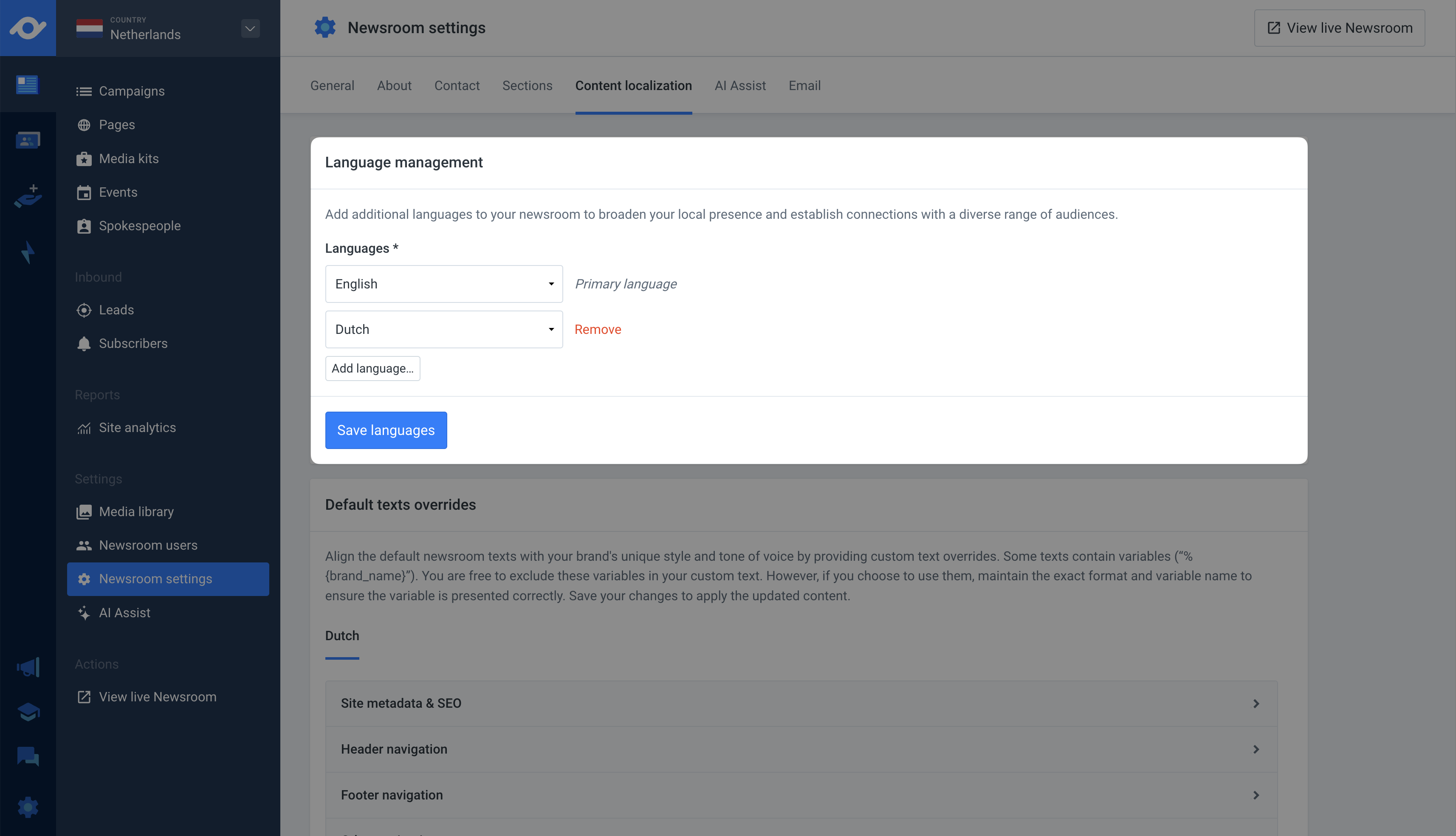Switch to the AI Assist tab
1456x836 pixels.
740,85
